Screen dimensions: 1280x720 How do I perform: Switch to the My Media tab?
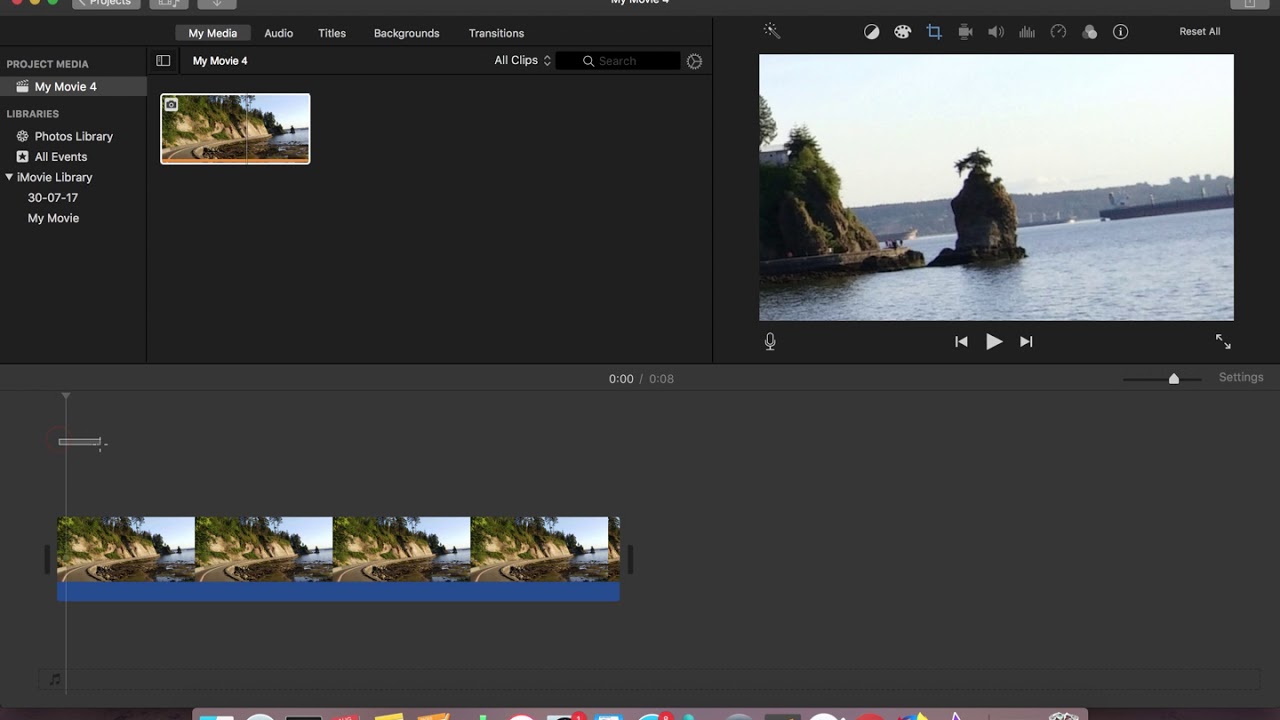coord(213,33)
